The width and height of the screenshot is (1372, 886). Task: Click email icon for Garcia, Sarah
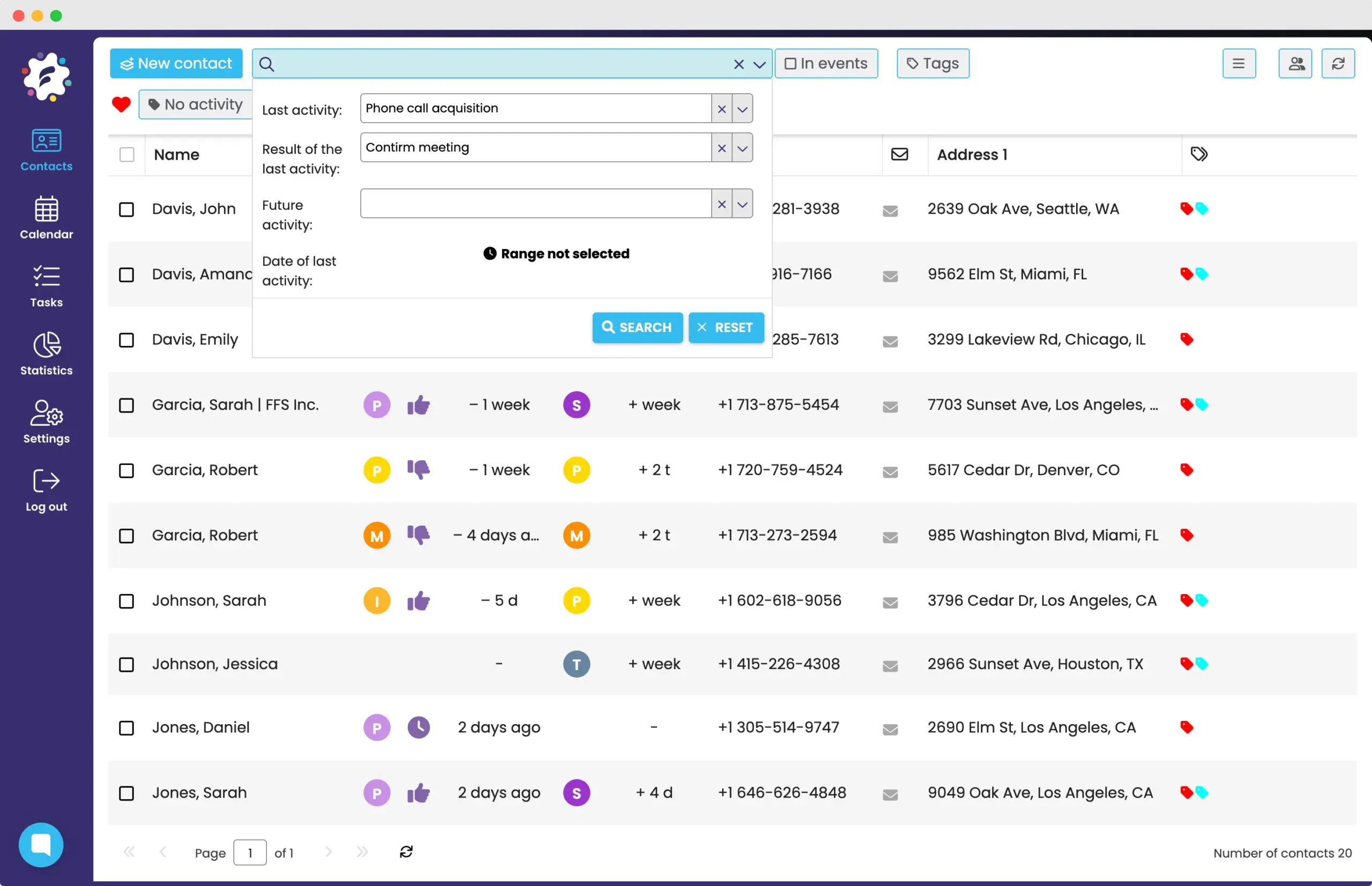[890, 406]
